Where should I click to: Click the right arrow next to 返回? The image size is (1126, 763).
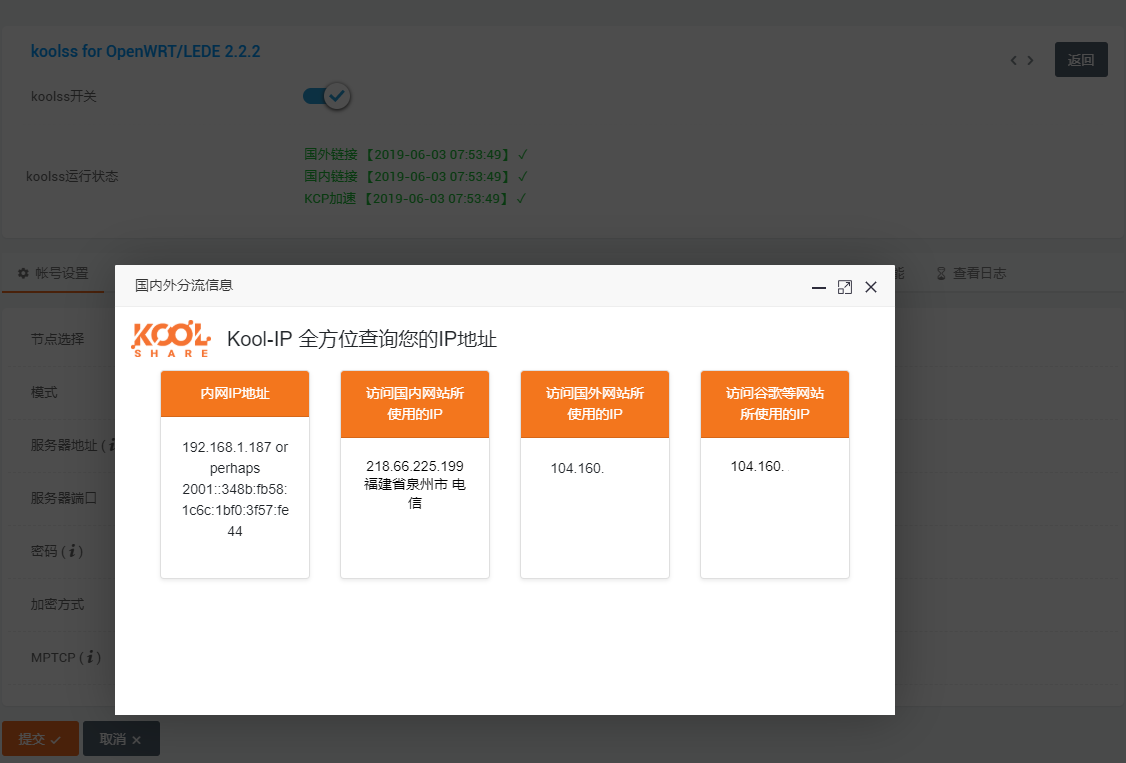(1030, 60)
